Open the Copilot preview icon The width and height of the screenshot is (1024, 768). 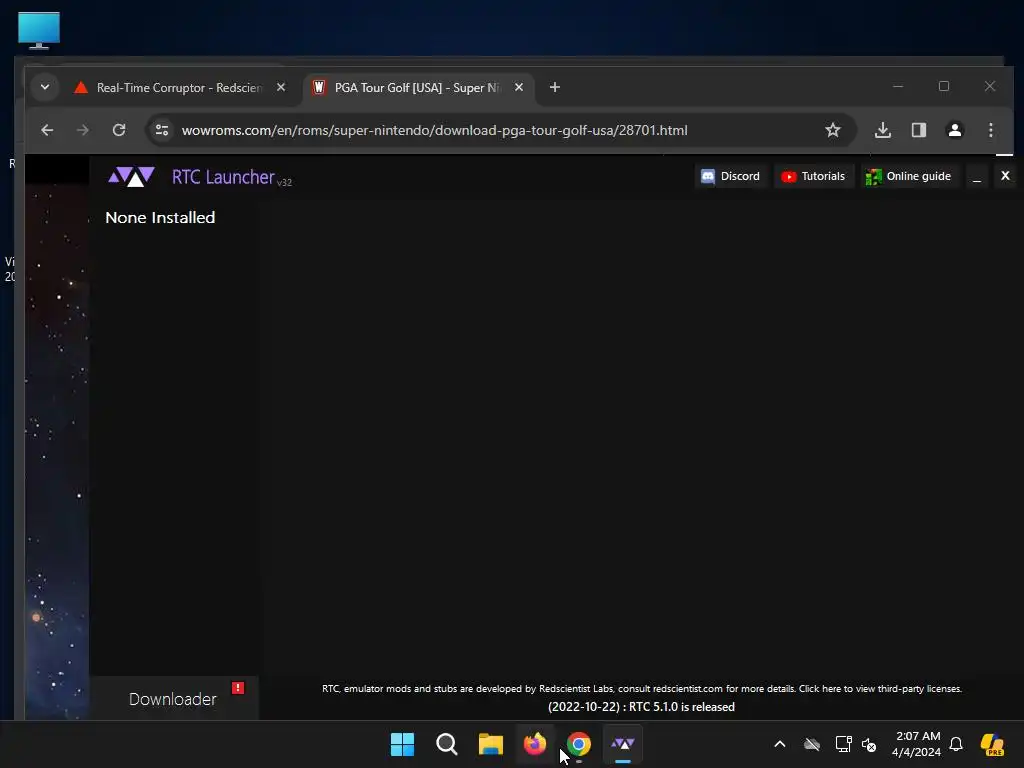pos(992,744)
